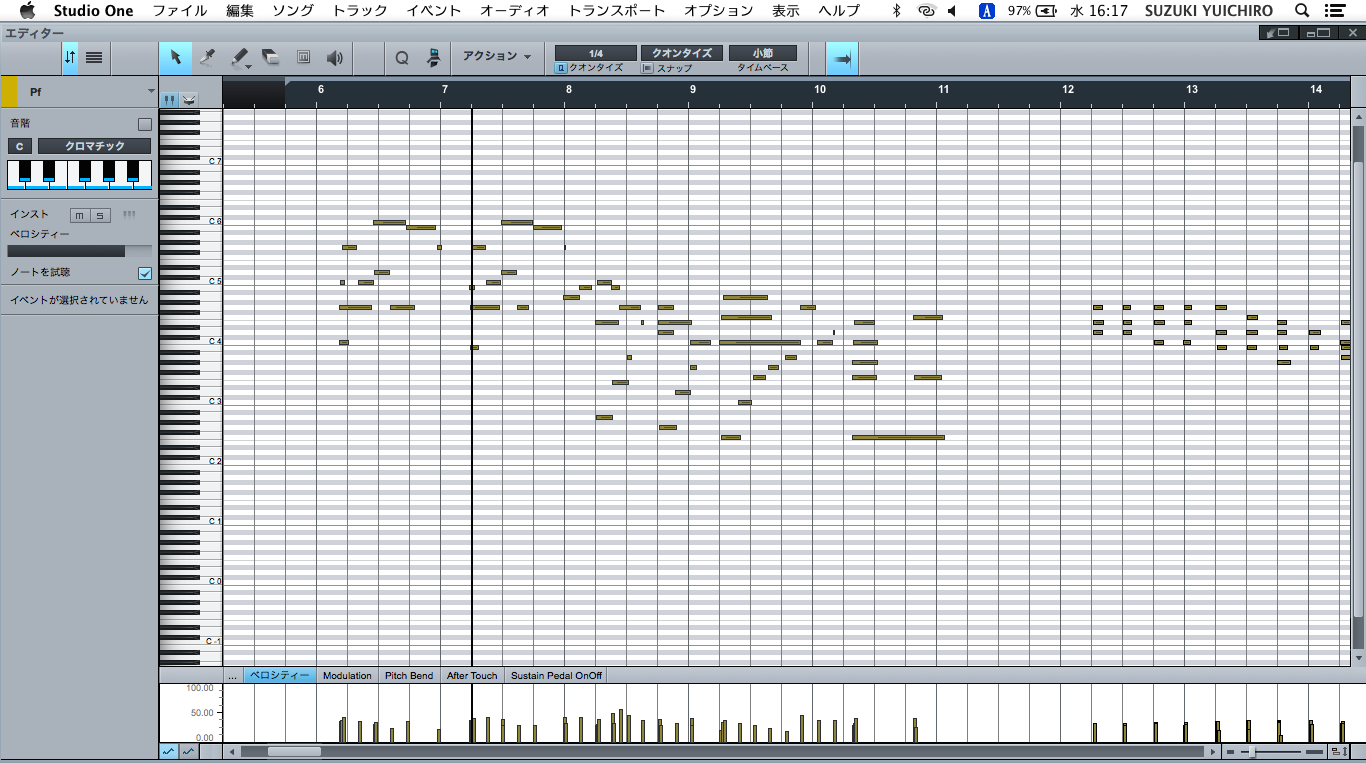Select the Paint (pencil) tool
Image resolution: width=1366 pixels, height=763 pixels.
(240, 58)
